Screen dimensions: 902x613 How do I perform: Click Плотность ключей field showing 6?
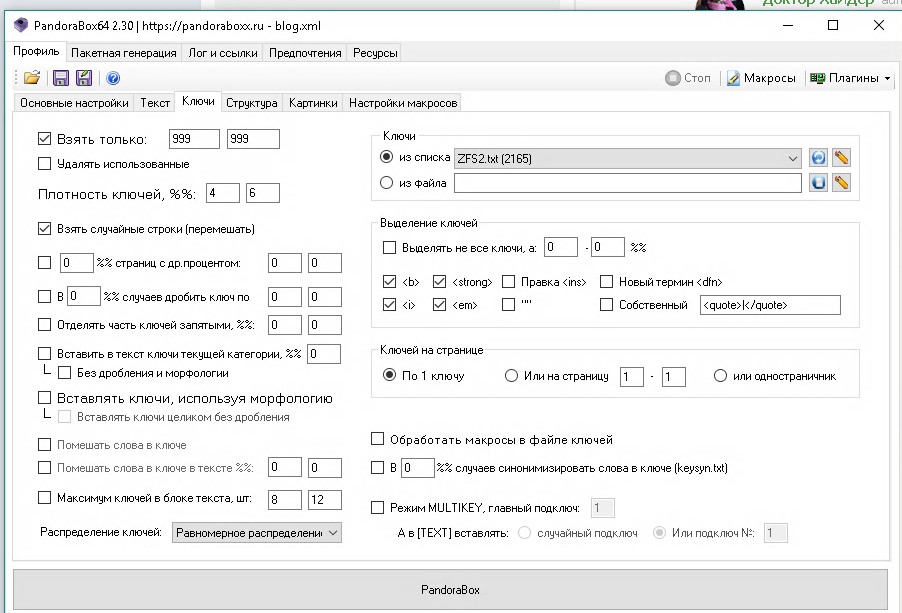click(x=263, y=193)
